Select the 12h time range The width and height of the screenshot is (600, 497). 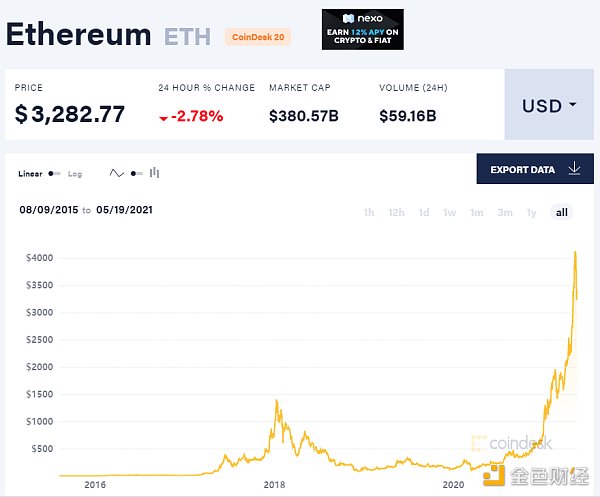click(396, 212)
